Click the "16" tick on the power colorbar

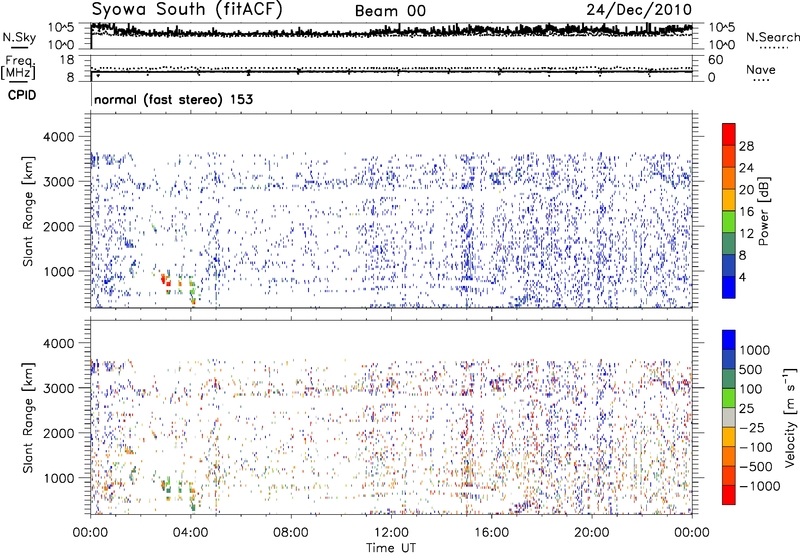tap(746, 212)
